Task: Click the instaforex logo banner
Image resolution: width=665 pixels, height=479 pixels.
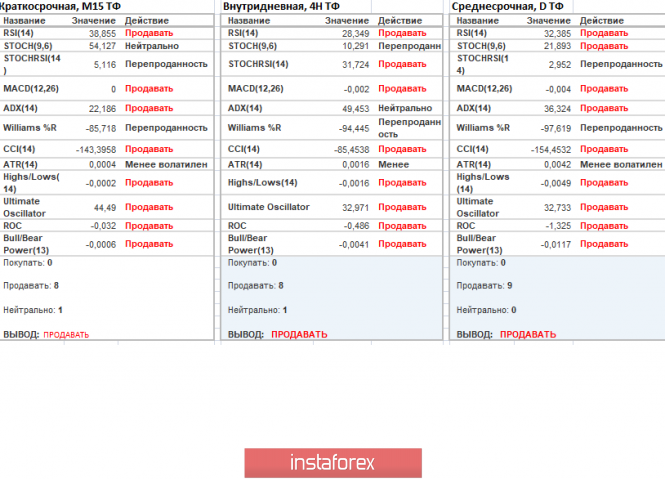Action: 333,463
